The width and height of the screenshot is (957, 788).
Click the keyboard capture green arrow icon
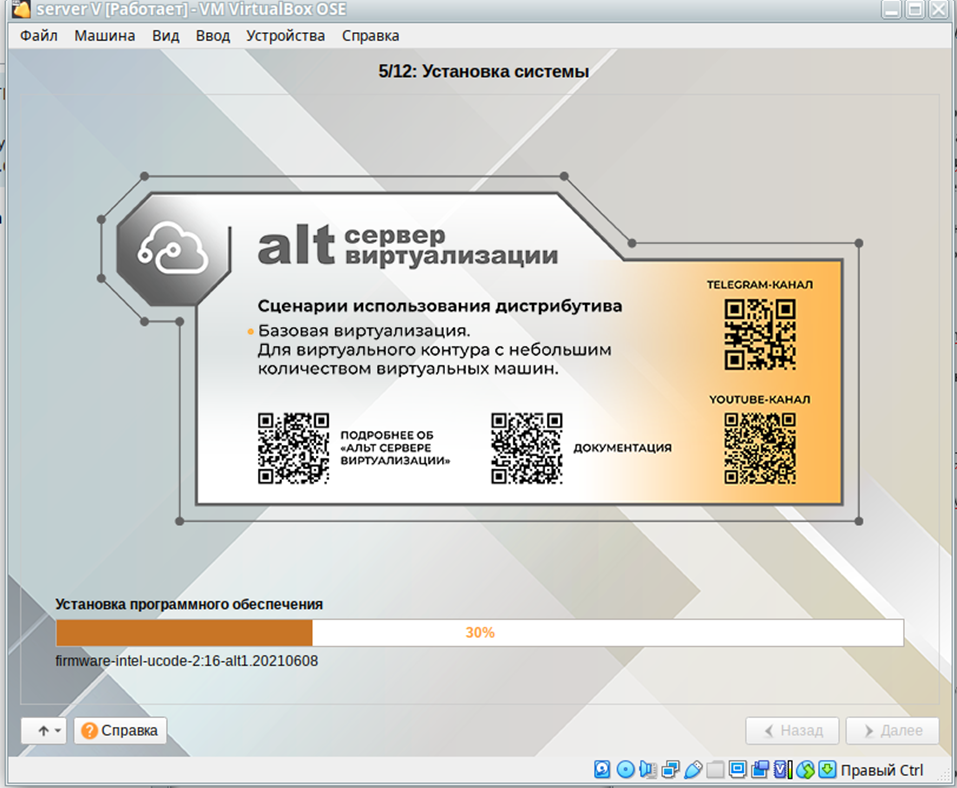[827, 769]
